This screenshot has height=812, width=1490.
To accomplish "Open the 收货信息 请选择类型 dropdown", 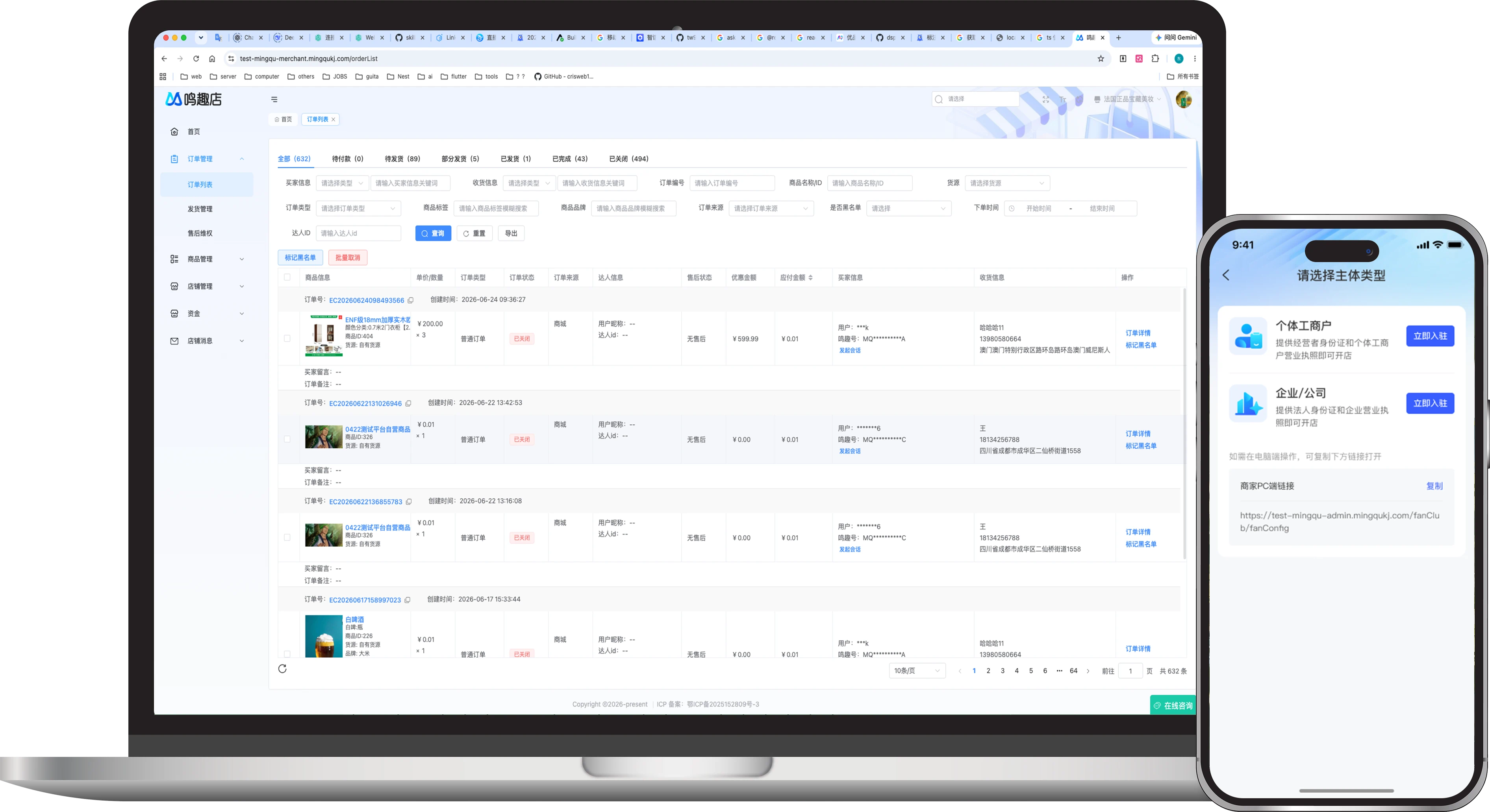I will [529, 183].
